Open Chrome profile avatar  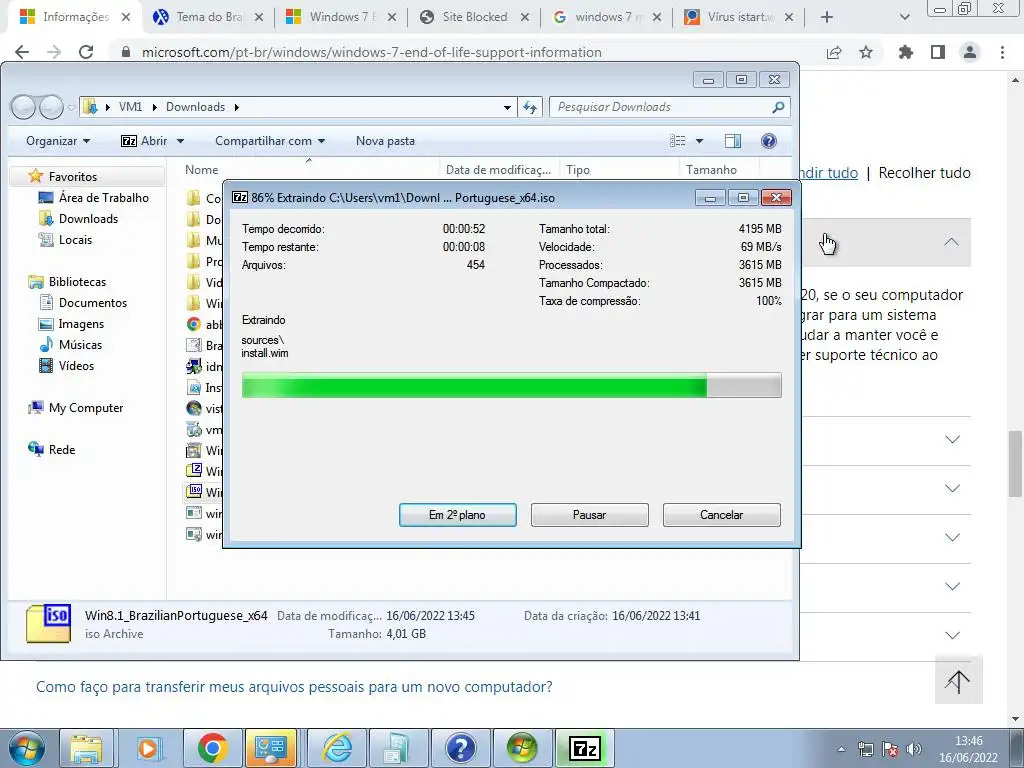(970, 52)
